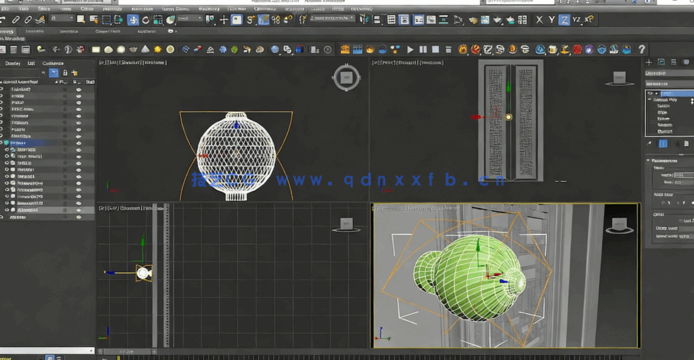
Task: Select the Link tool in main toolbar
Action: [15, 19]
